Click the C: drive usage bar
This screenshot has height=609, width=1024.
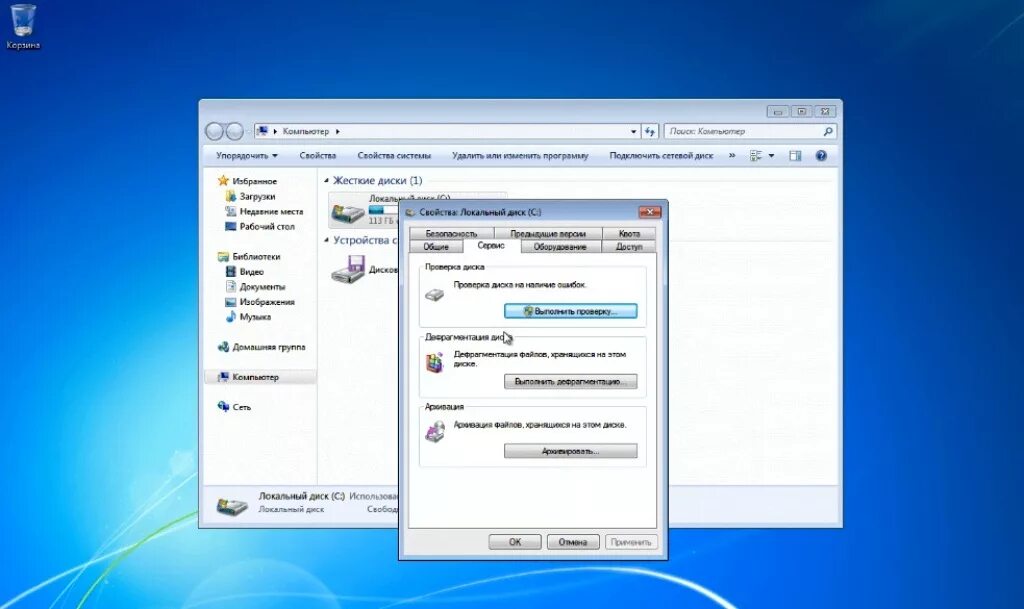pos(383,210)
